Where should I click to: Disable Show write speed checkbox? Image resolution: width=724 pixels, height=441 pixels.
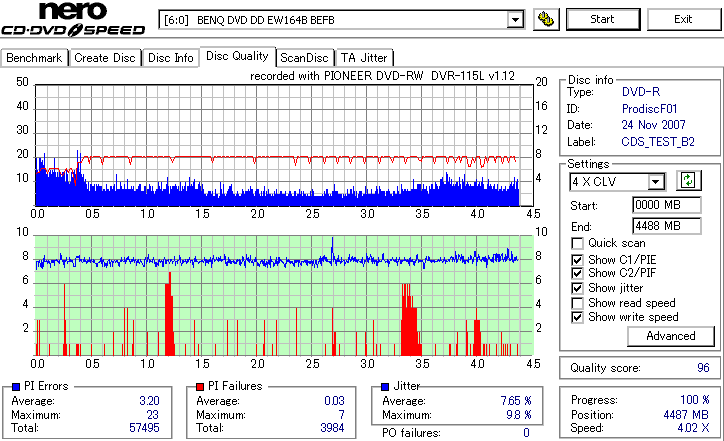point(577,317)
